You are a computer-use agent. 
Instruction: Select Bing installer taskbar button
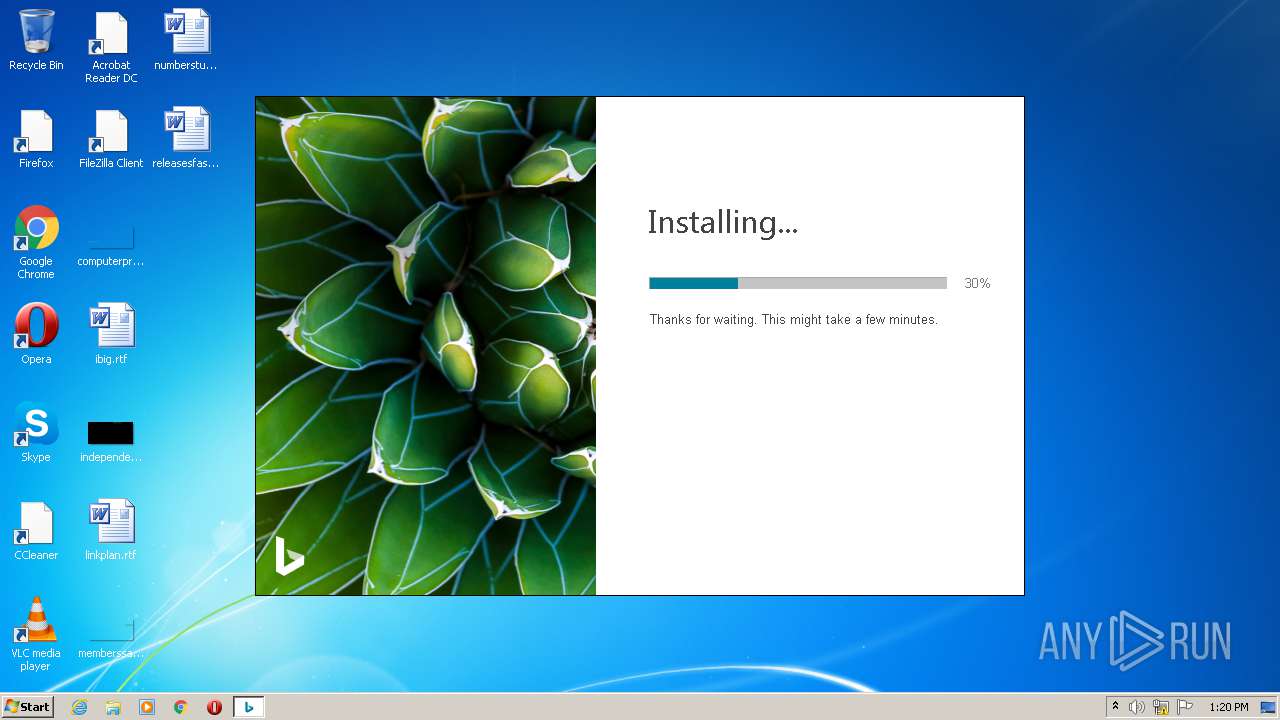click(249, 707)
